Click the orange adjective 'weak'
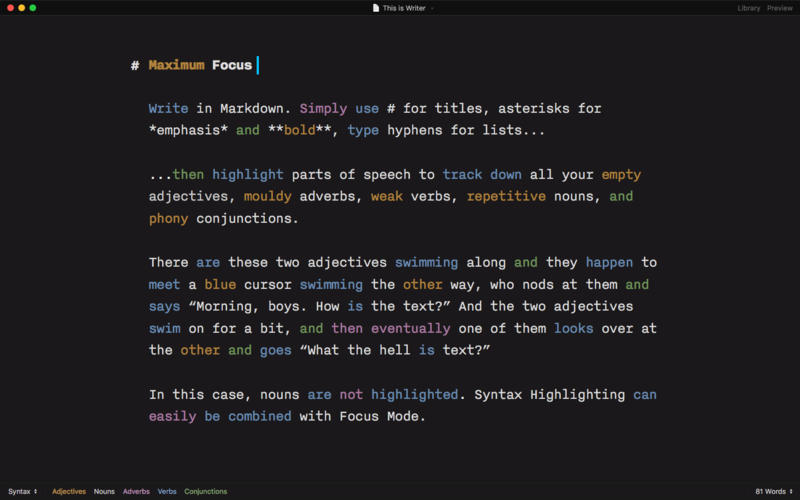Screen dimensions: 800x500 coord(387,197)
